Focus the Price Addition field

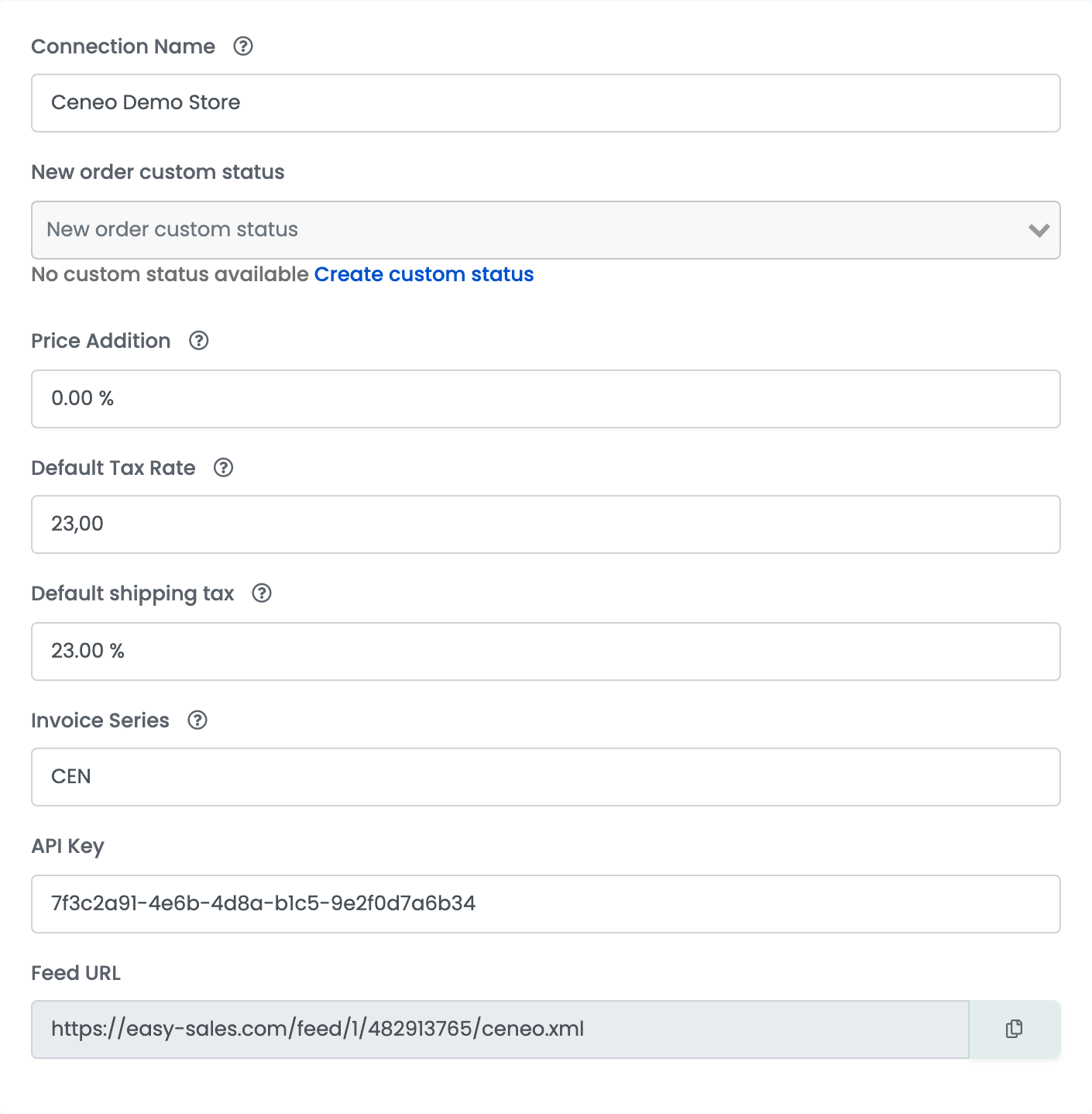click(x=545, y=399)
